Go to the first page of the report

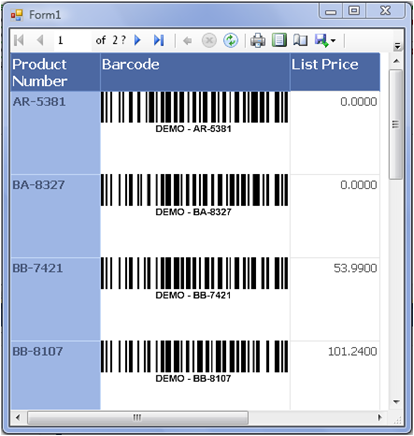[x=19, y=40]
